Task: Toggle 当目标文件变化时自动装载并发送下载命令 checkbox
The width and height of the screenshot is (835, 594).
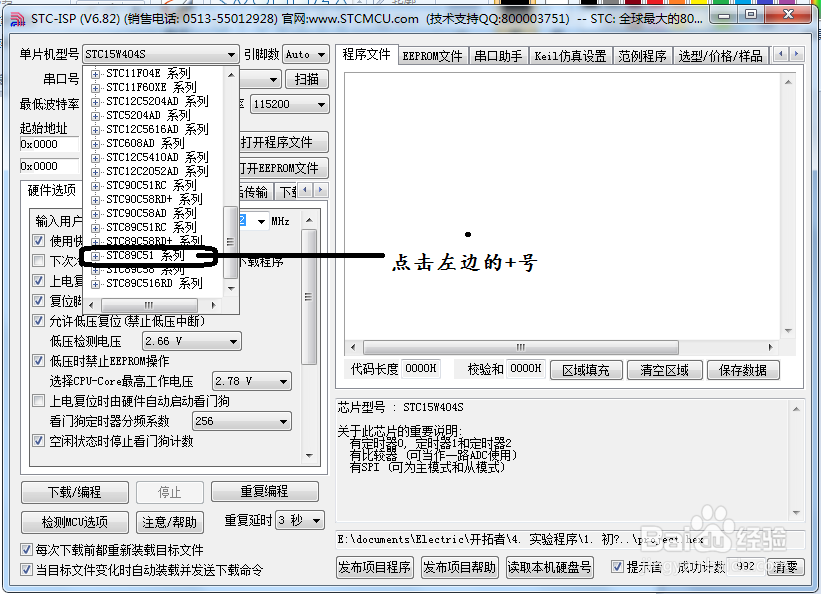Action: click(x=26, y=569)
